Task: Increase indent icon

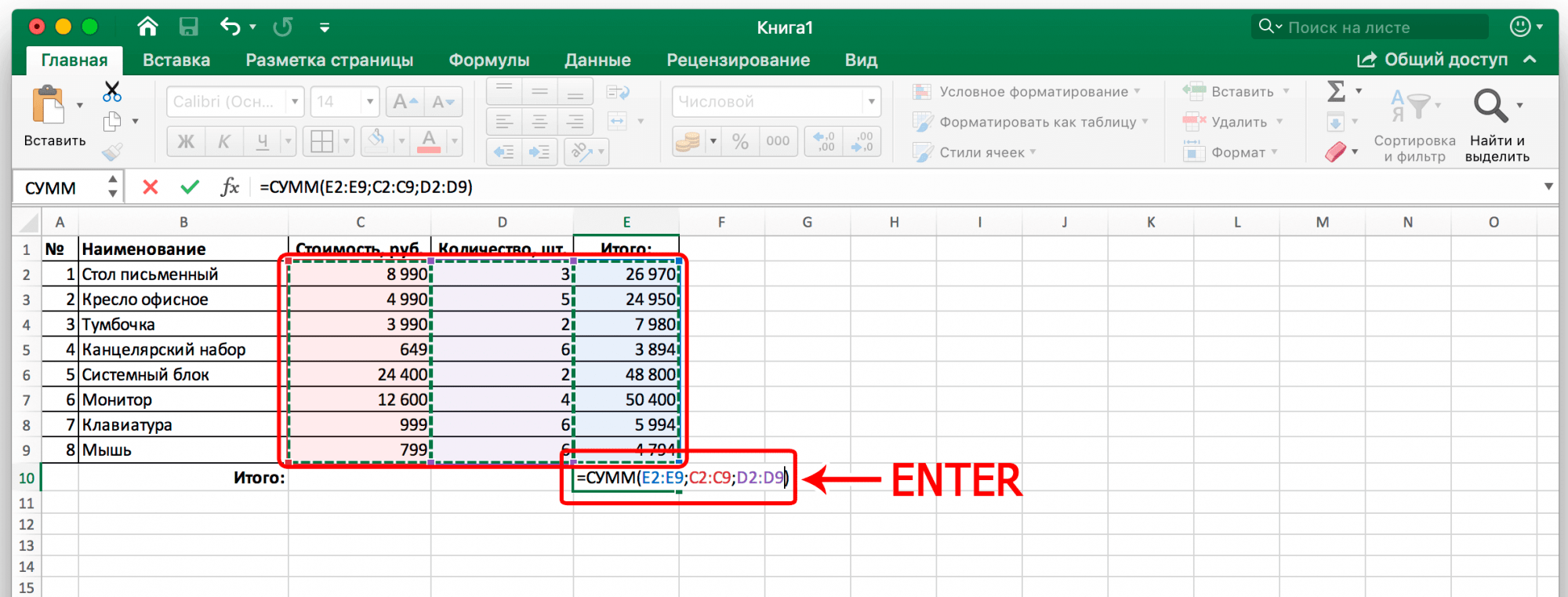Action: tap(539, 151)
